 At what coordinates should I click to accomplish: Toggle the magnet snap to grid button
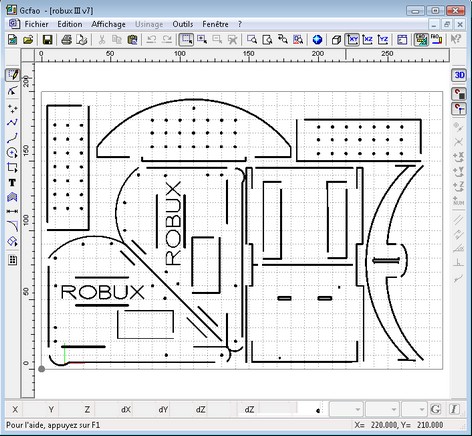(459, 109)
